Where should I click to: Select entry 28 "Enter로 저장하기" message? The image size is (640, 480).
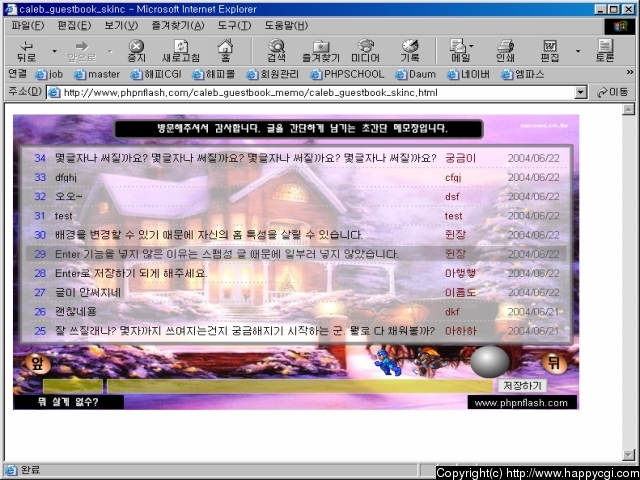tap(131, 273)
